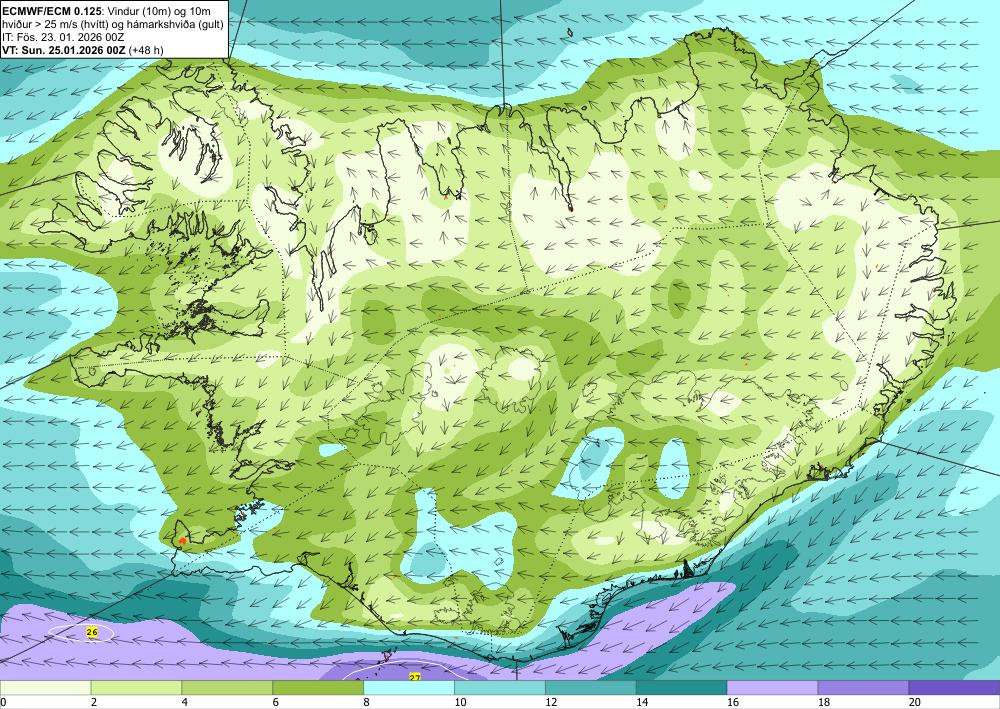Click the yellow '27' gust label

(x=415, y=677)
